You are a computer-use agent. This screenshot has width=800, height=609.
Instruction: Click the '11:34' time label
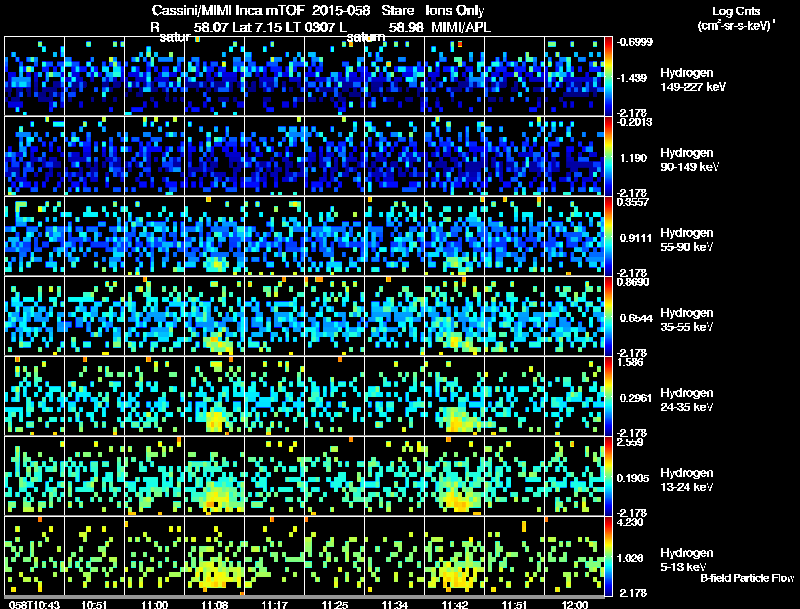coord(395,605)
